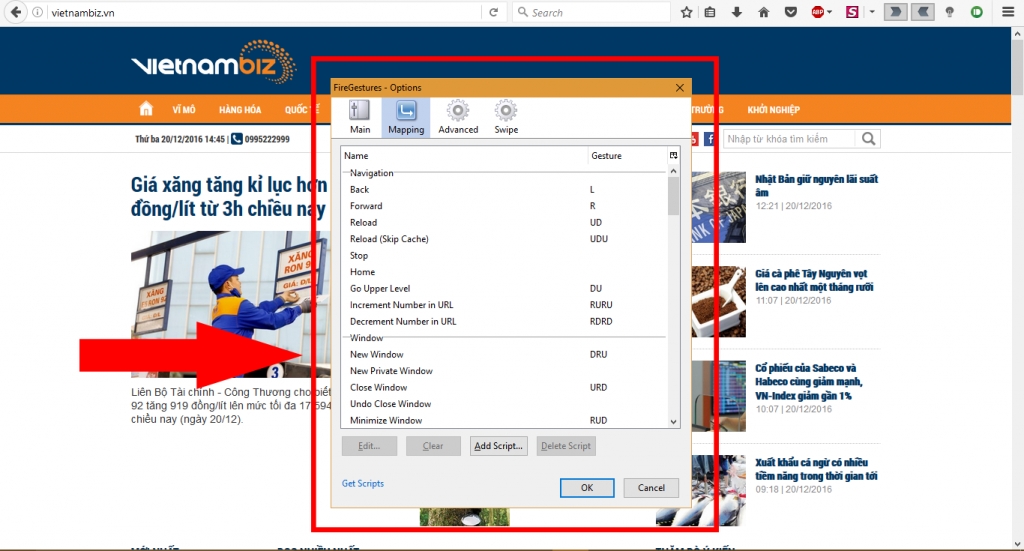This screenshot has width=1024, height=551.
Task: Click the Add Script... button
Action: tap(498, 446)
